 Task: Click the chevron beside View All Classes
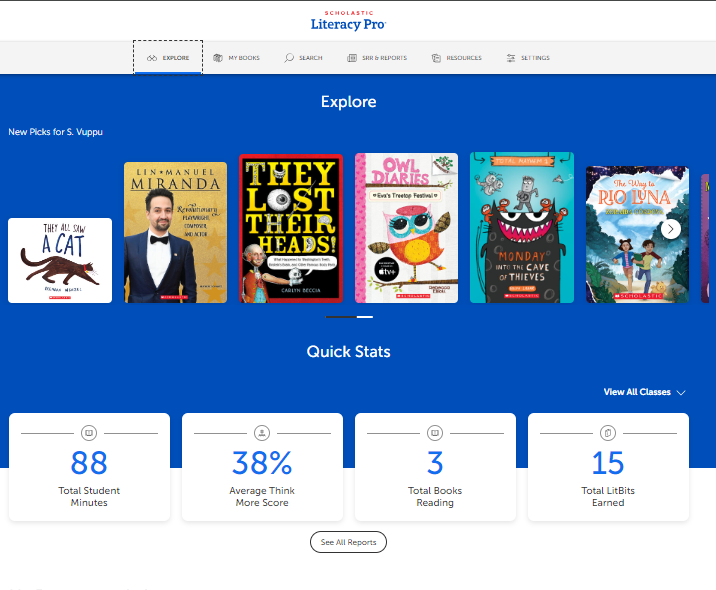point(681,393)
